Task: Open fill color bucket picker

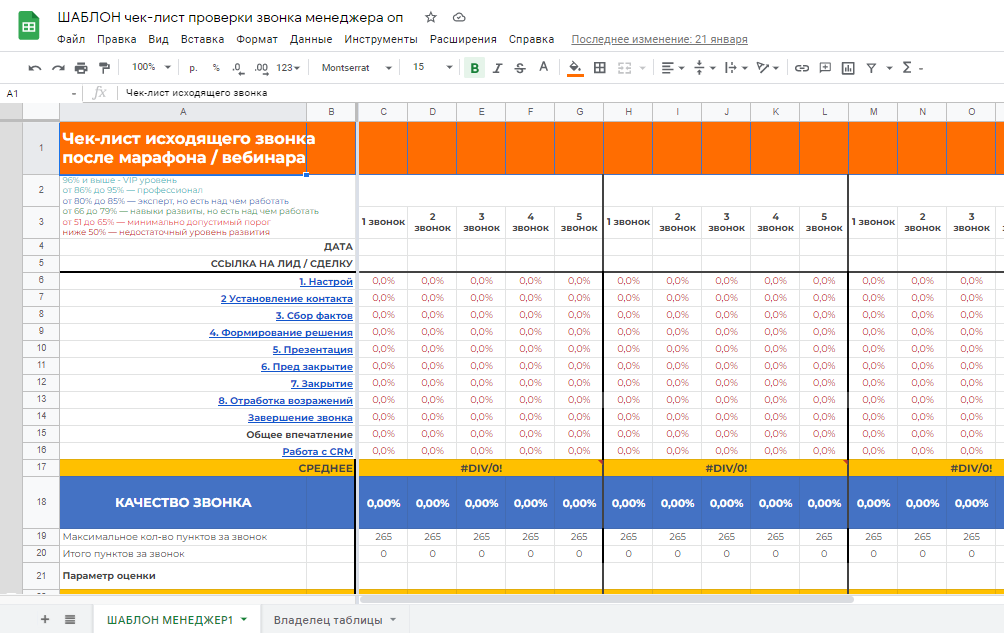Action: coord(575,68)
